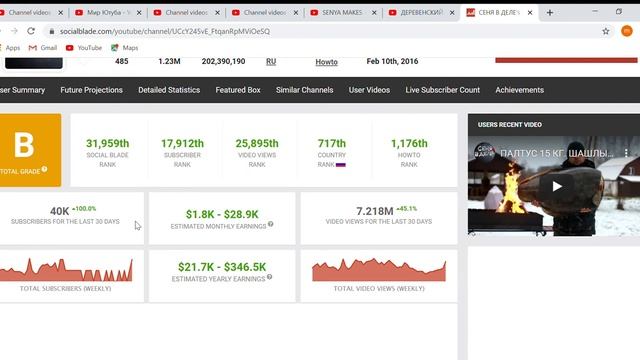Open the Apps bookmark shortcut

(10, 48)
